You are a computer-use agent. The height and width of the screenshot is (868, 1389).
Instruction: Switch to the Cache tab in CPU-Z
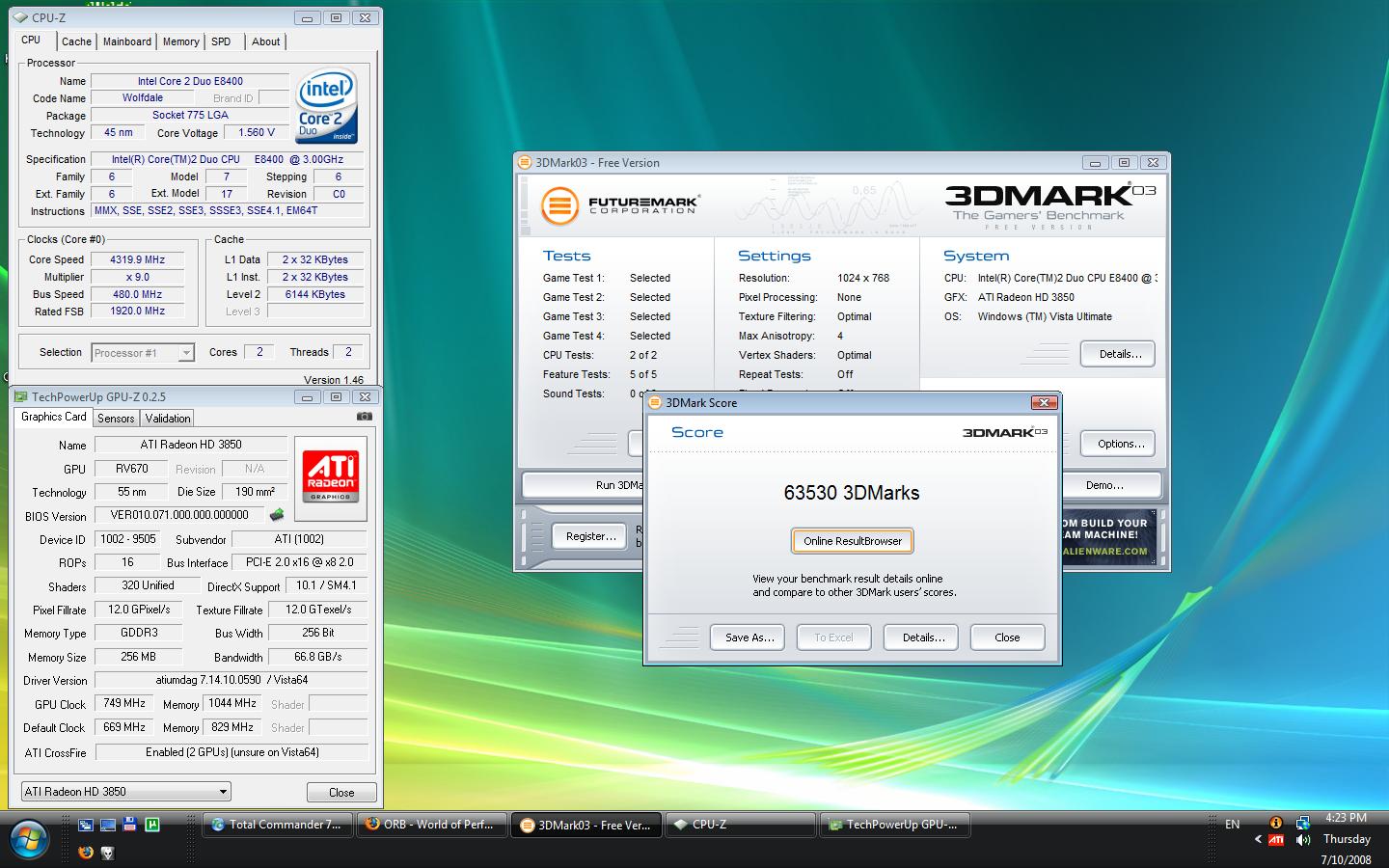click(76, 41)
